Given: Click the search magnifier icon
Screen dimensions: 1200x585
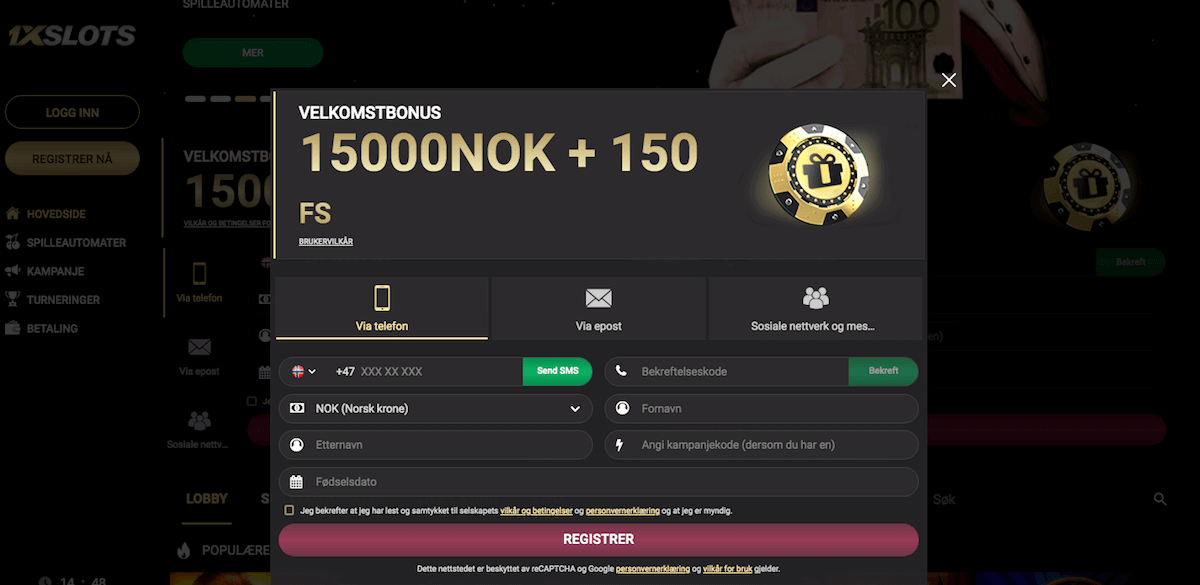Looking at the screenshot, I should (1160, 499).
